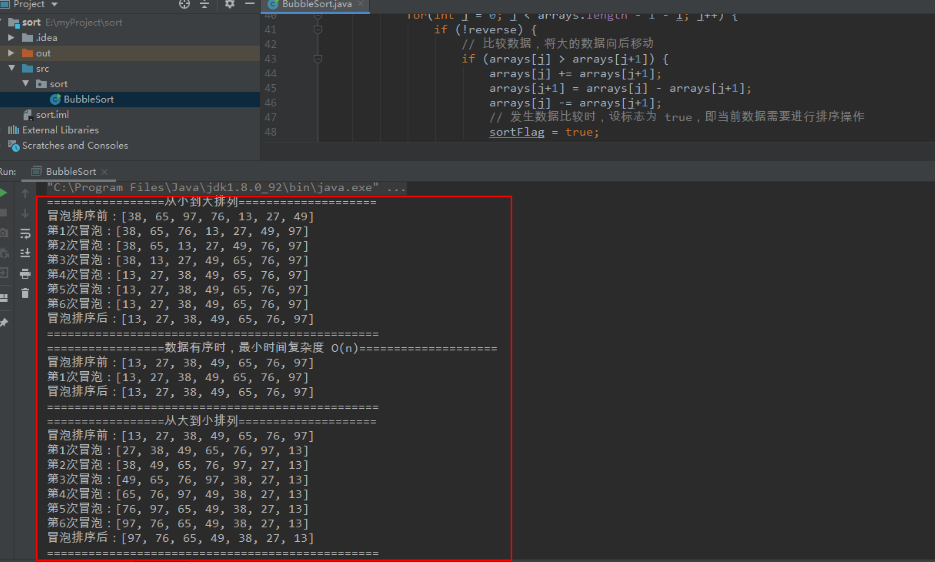Close the BubbleSort run tab
The height and width of the screenshot is (562, 935).
click(x=105, y=172)
